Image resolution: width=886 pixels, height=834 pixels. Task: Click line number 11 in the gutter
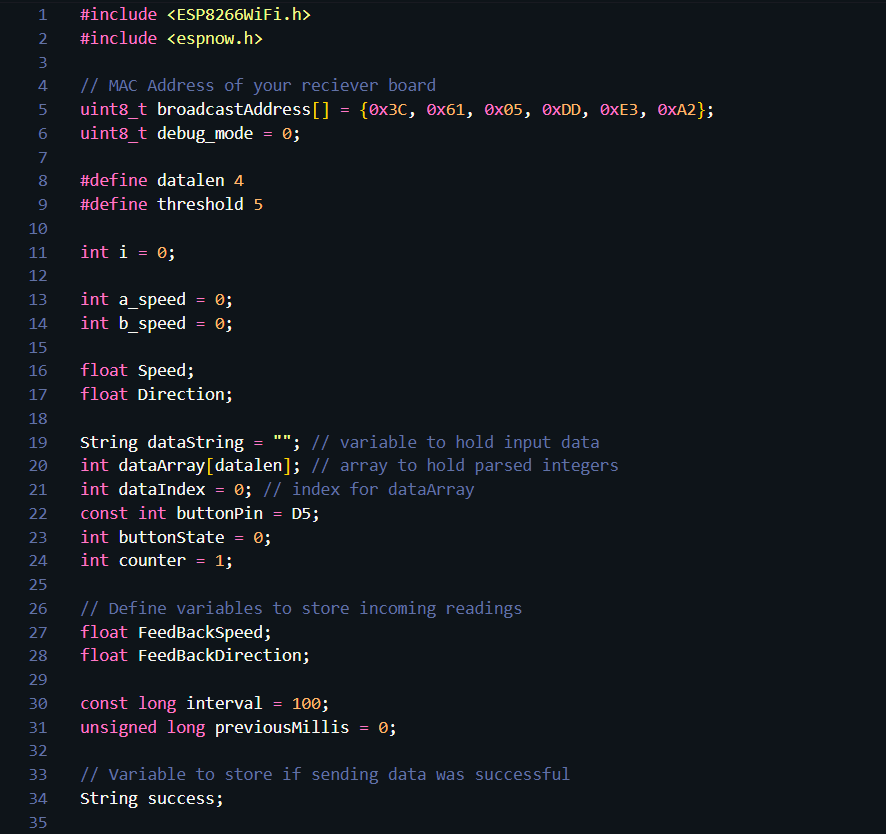pyautogui.click(x=38, y=252)
